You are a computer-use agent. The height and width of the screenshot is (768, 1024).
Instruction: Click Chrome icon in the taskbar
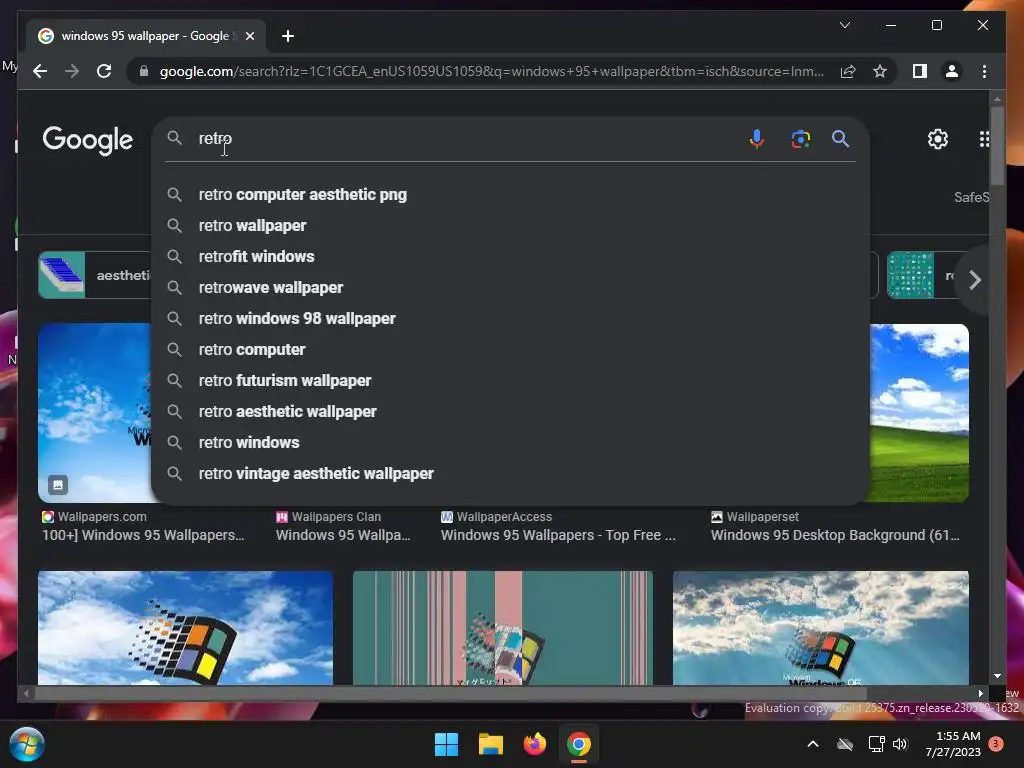[579, 744]
